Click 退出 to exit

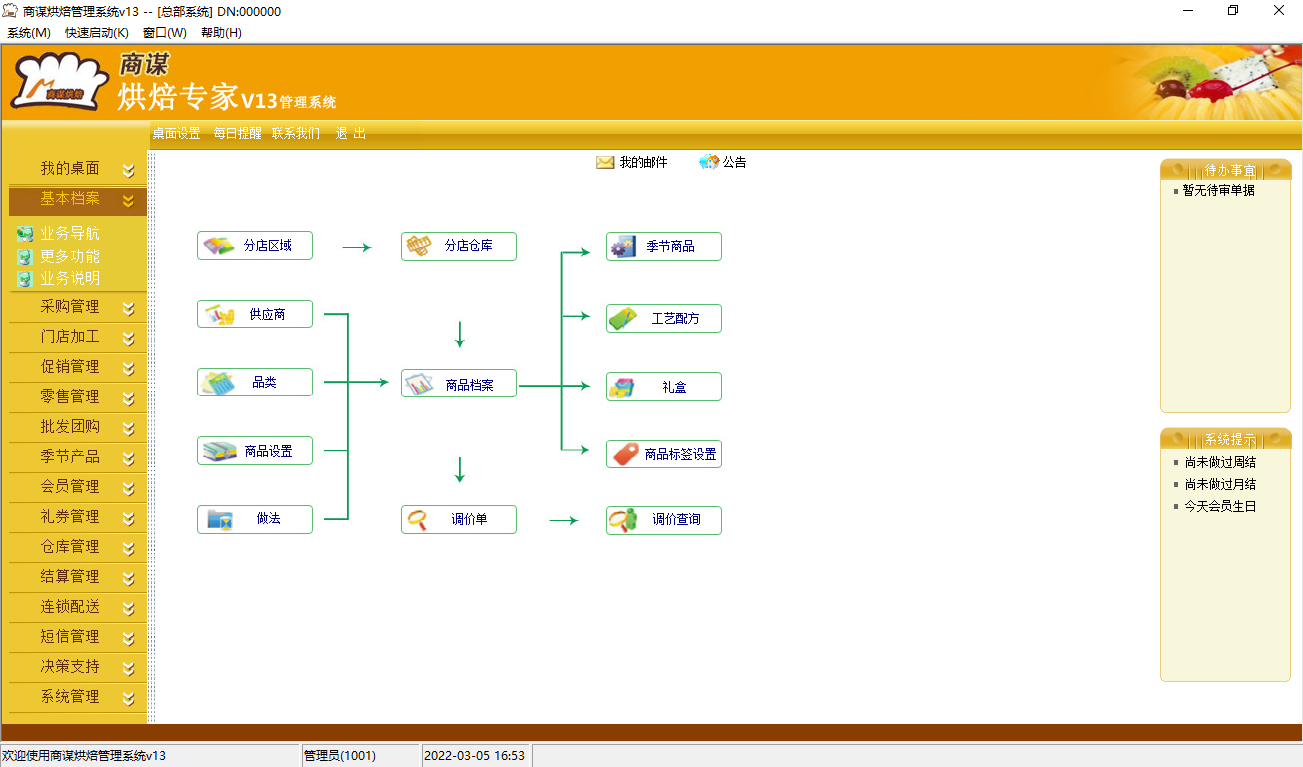tap(351, 133)
